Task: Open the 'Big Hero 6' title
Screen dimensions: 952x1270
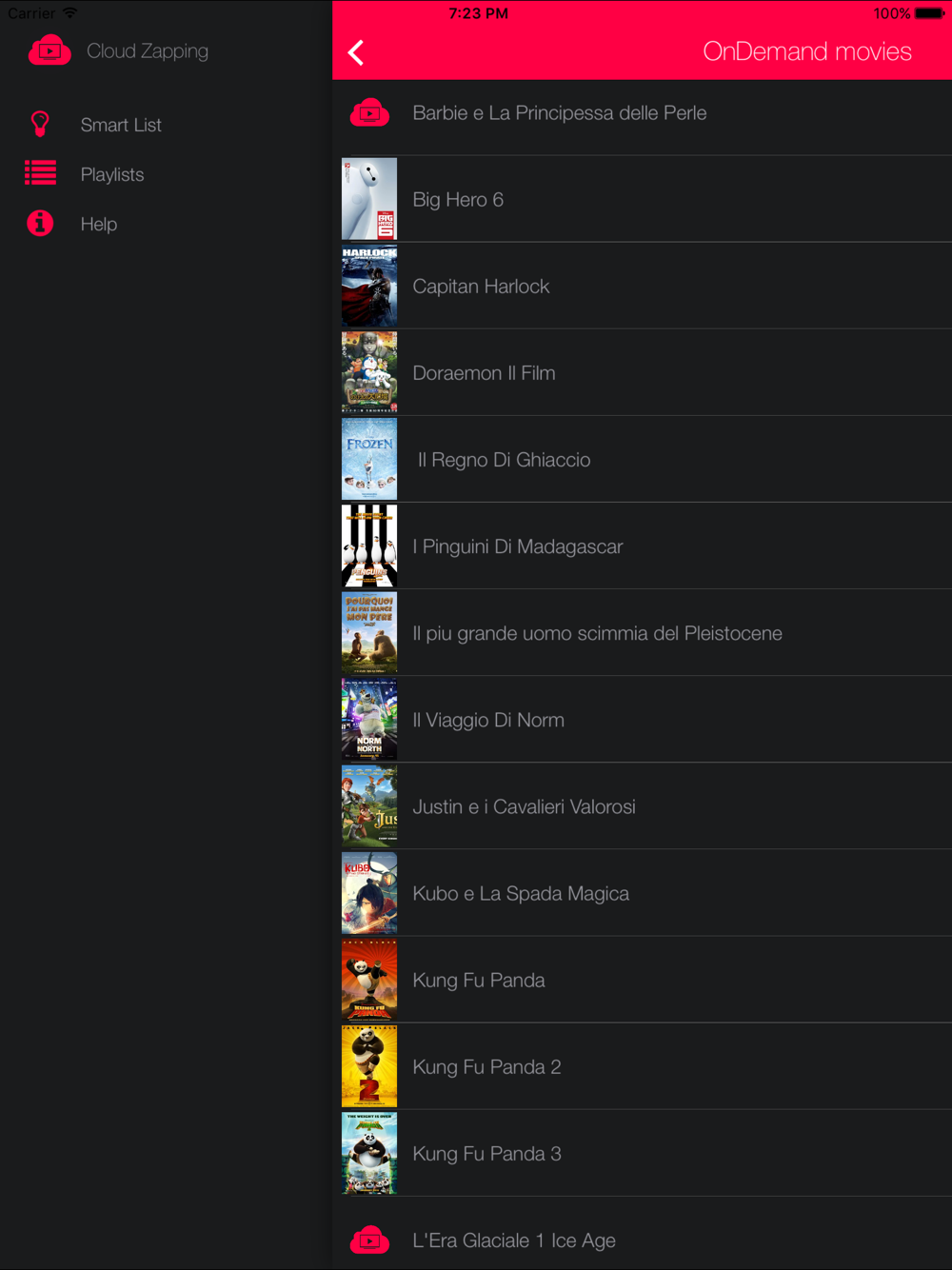Action: [458, 200]
